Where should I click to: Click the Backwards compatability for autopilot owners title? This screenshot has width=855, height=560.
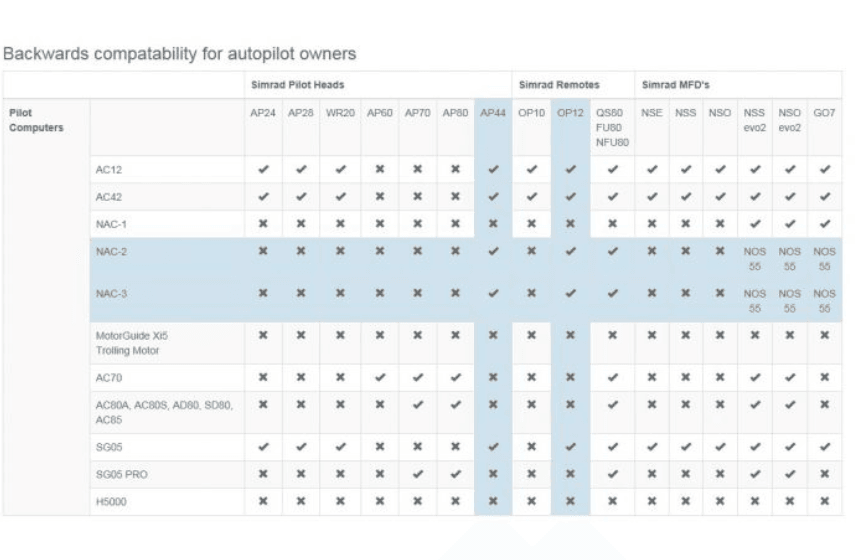click(181, 51)
